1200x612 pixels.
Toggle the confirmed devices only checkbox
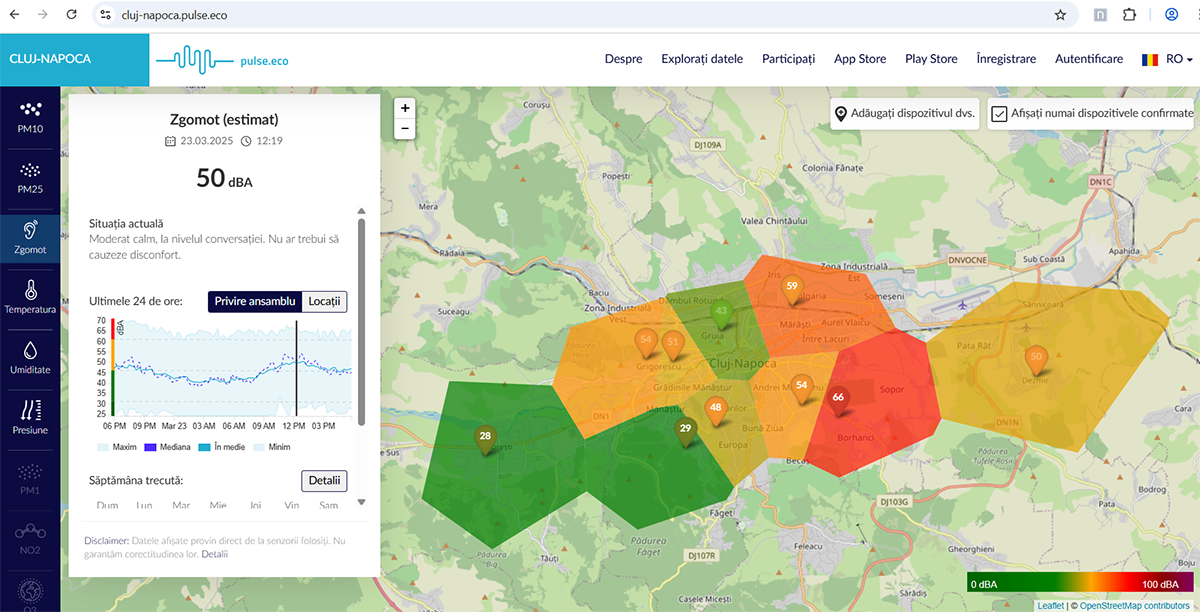tap(999, 113)
